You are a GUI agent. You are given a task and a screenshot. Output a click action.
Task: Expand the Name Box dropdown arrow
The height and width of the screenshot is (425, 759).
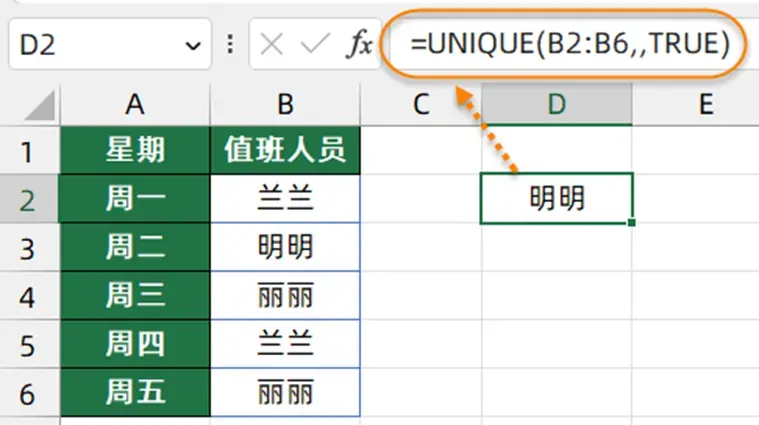click(193, 46)
